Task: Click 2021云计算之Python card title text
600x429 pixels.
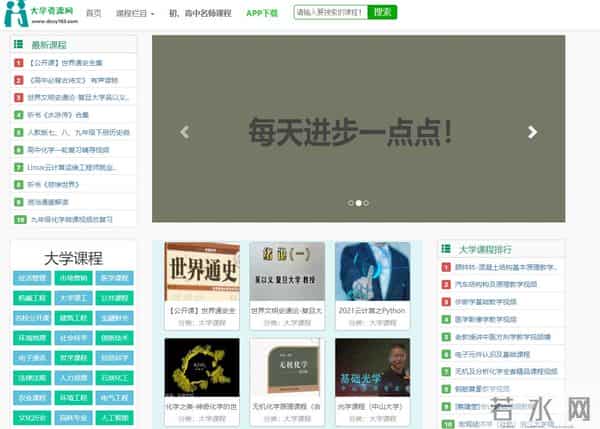Action: click(372, 310)
